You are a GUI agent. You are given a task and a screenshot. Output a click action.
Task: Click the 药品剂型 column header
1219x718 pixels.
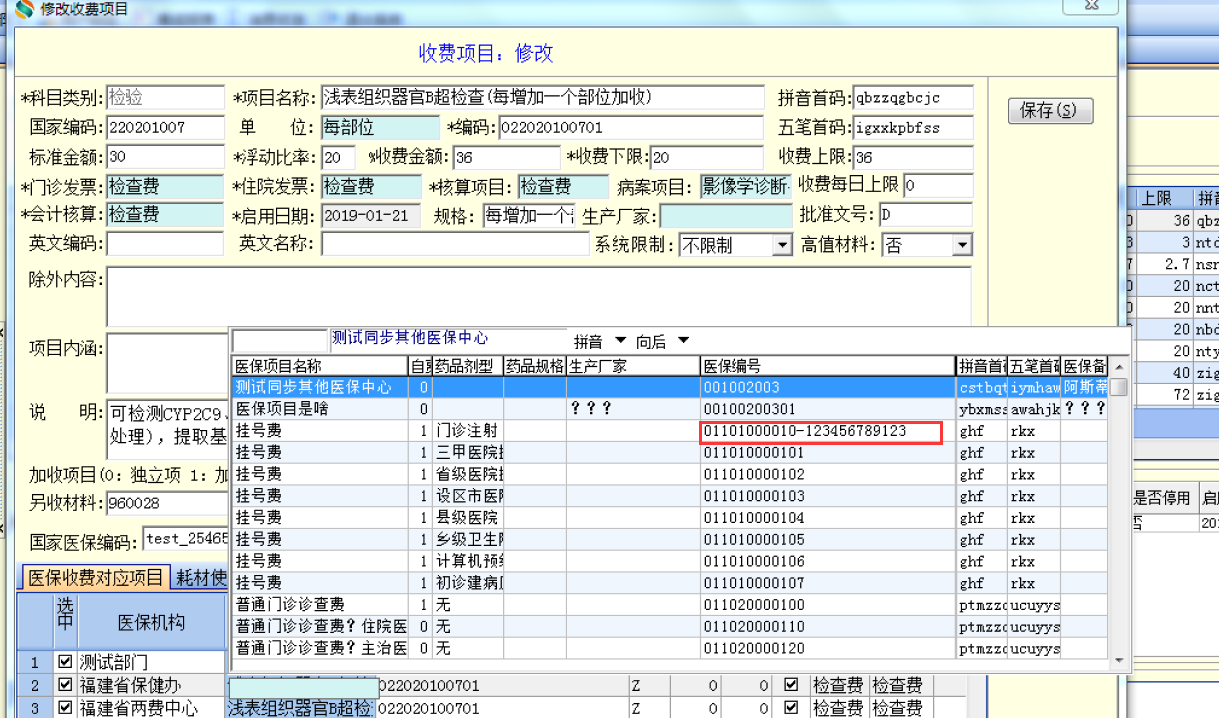pyautogui.click(x=467, y=366)
